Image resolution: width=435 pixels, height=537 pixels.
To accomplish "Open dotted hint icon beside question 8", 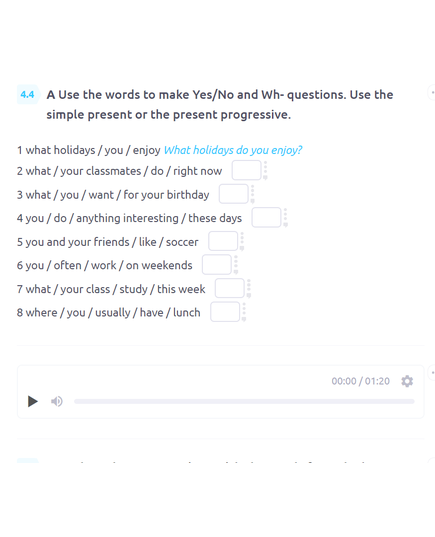I will [244, 312].
